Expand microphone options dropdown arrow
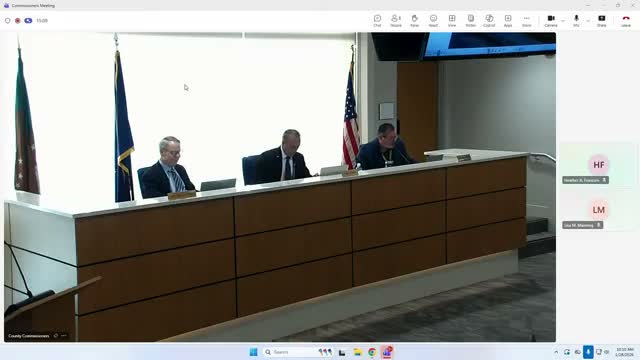The image size is (640, 360). click(588, 20)
